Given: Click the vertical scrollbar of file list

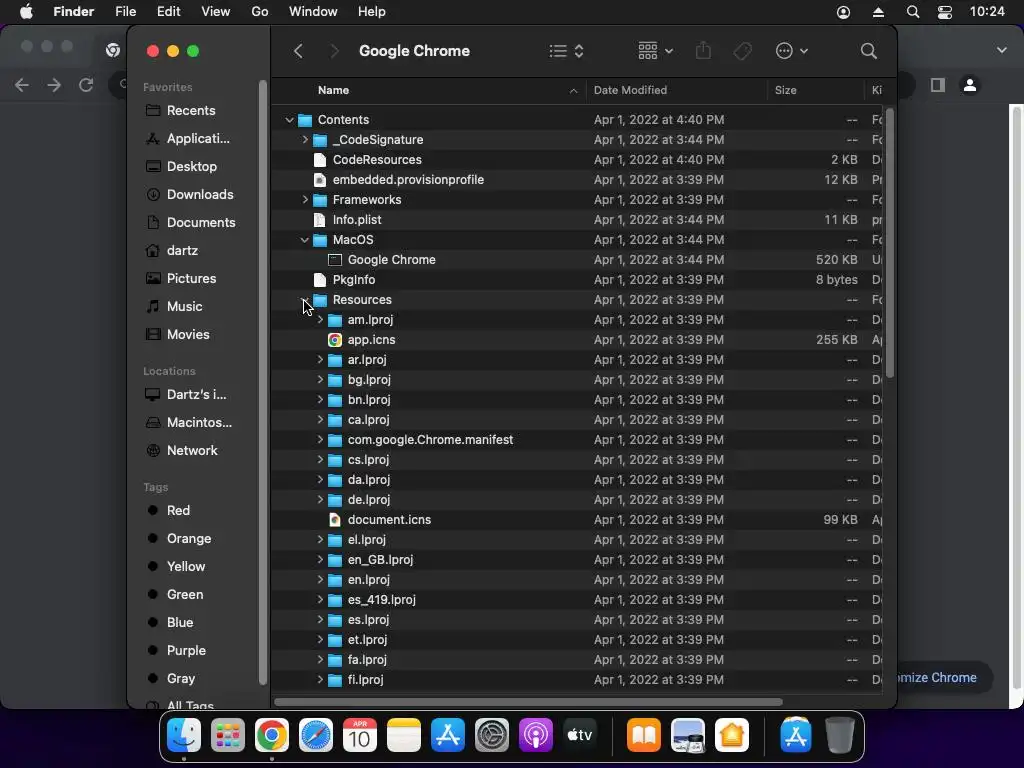Looking at the screenshot, I should [x=889, y=243].
